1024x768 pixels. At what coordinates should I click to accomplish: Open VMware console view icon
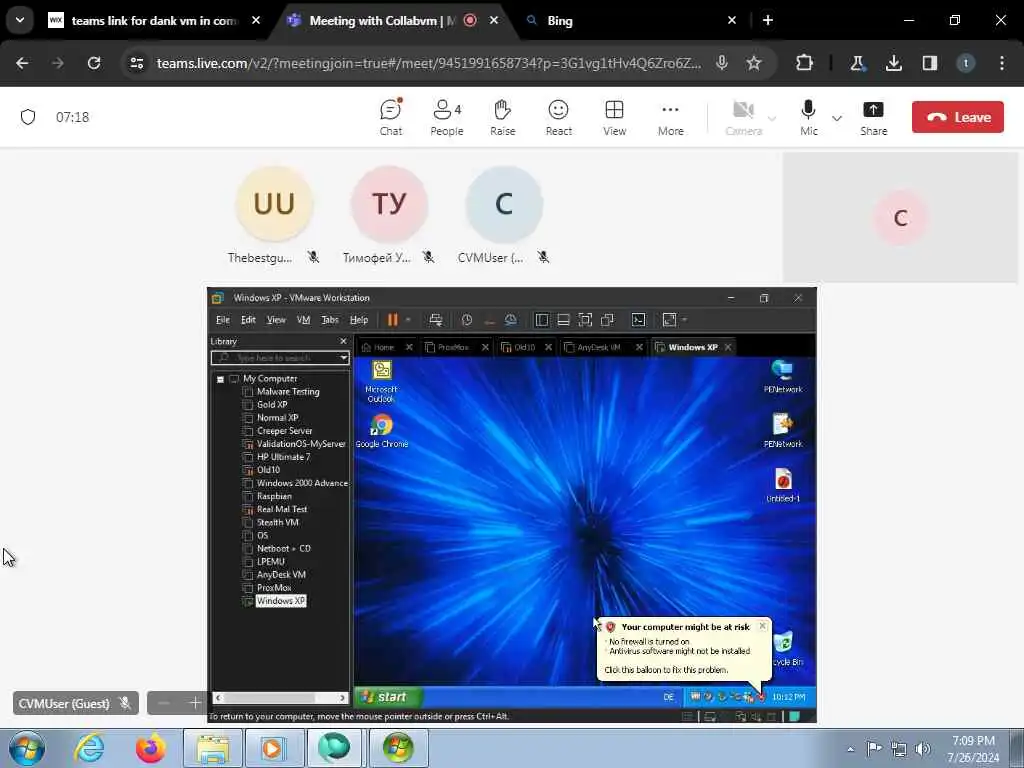click(638, 319)
